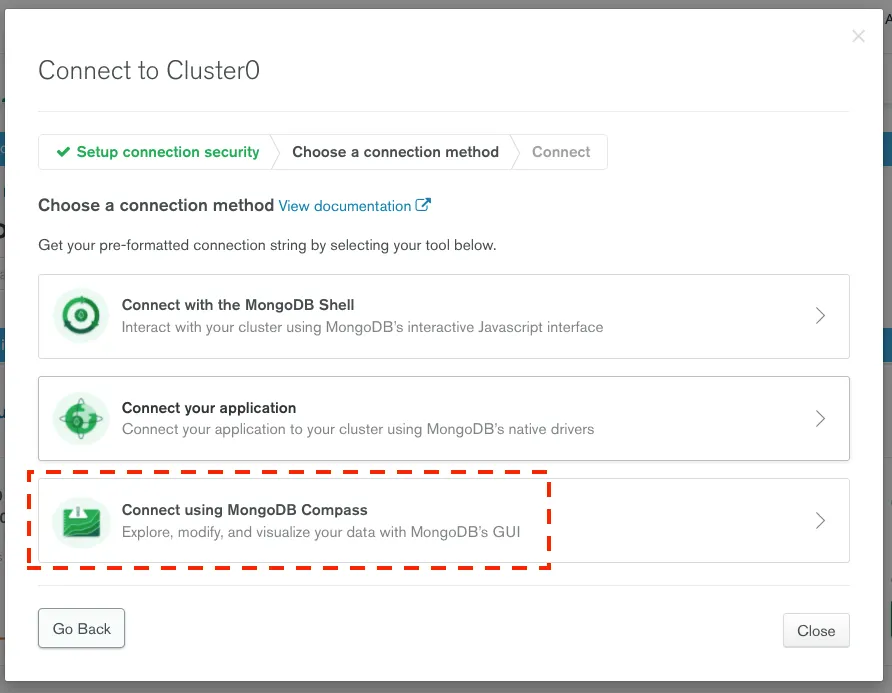Expand the Connect your application chevron
This screenshot has height=693, width=892.
(820, 419)
